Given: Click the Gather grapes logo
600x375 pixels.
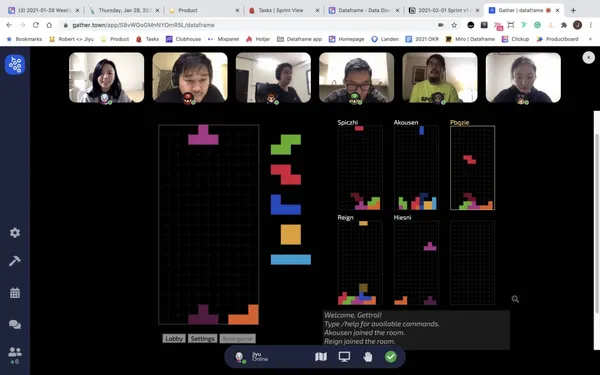Looking at the screenshot, I should coord(15,64).
